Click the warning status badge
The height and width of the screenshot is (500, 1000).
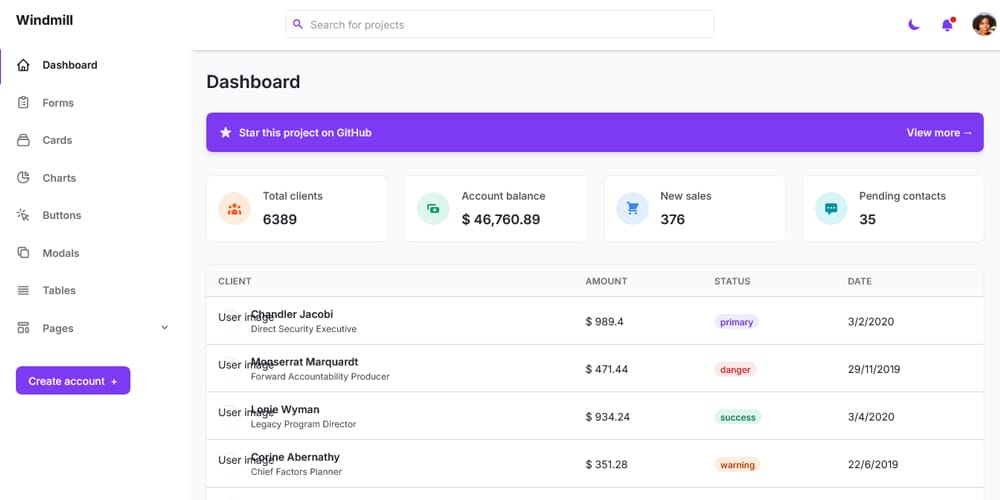point(737,465)
